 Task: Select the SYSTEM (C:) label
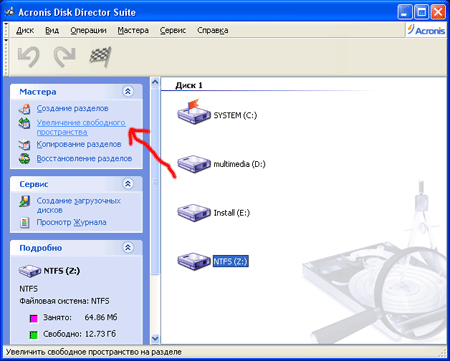click(235, 115)
